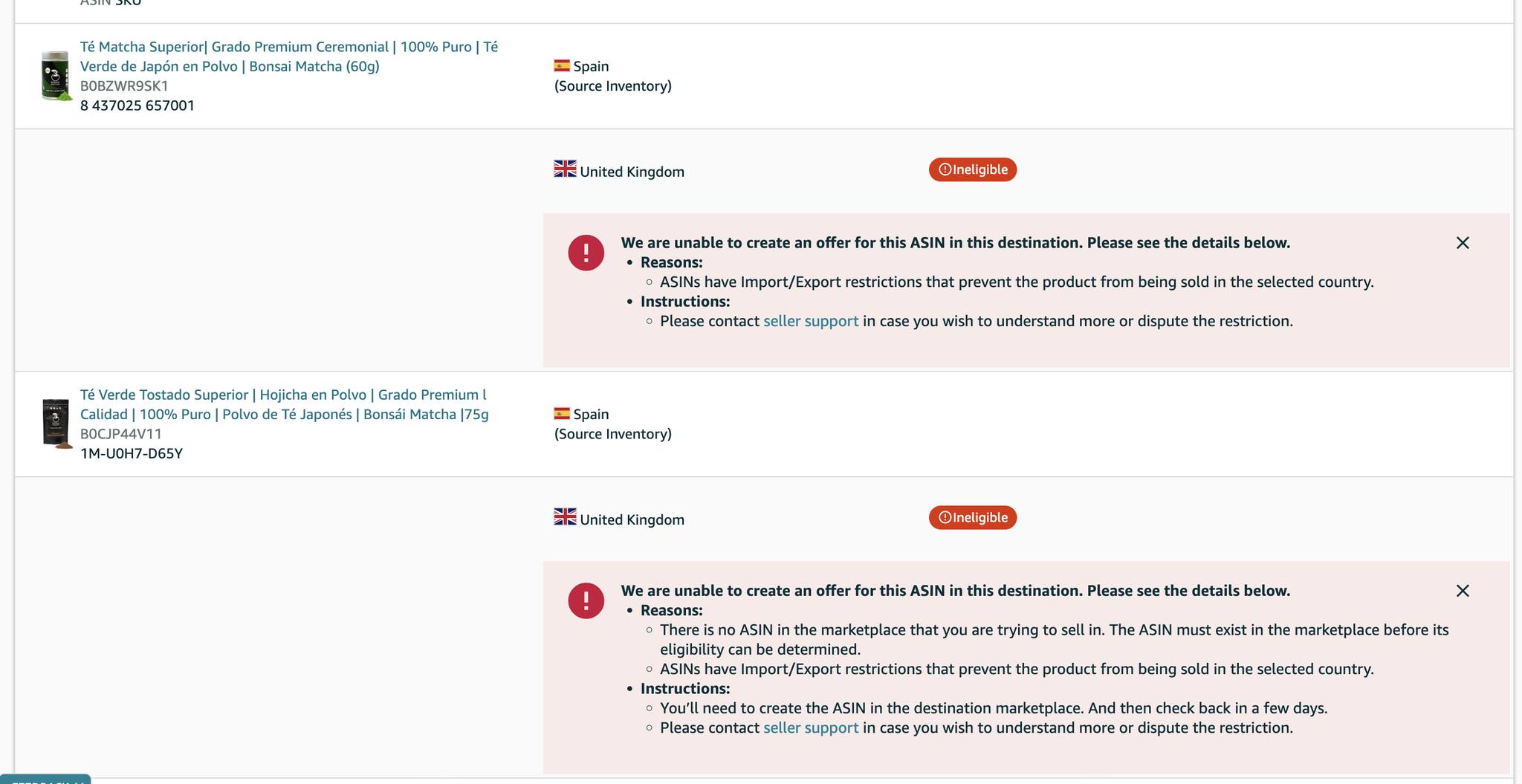
Task: Select the SKU text 1M-U0H7-D65Y
Action: click(x=132, y=453)
